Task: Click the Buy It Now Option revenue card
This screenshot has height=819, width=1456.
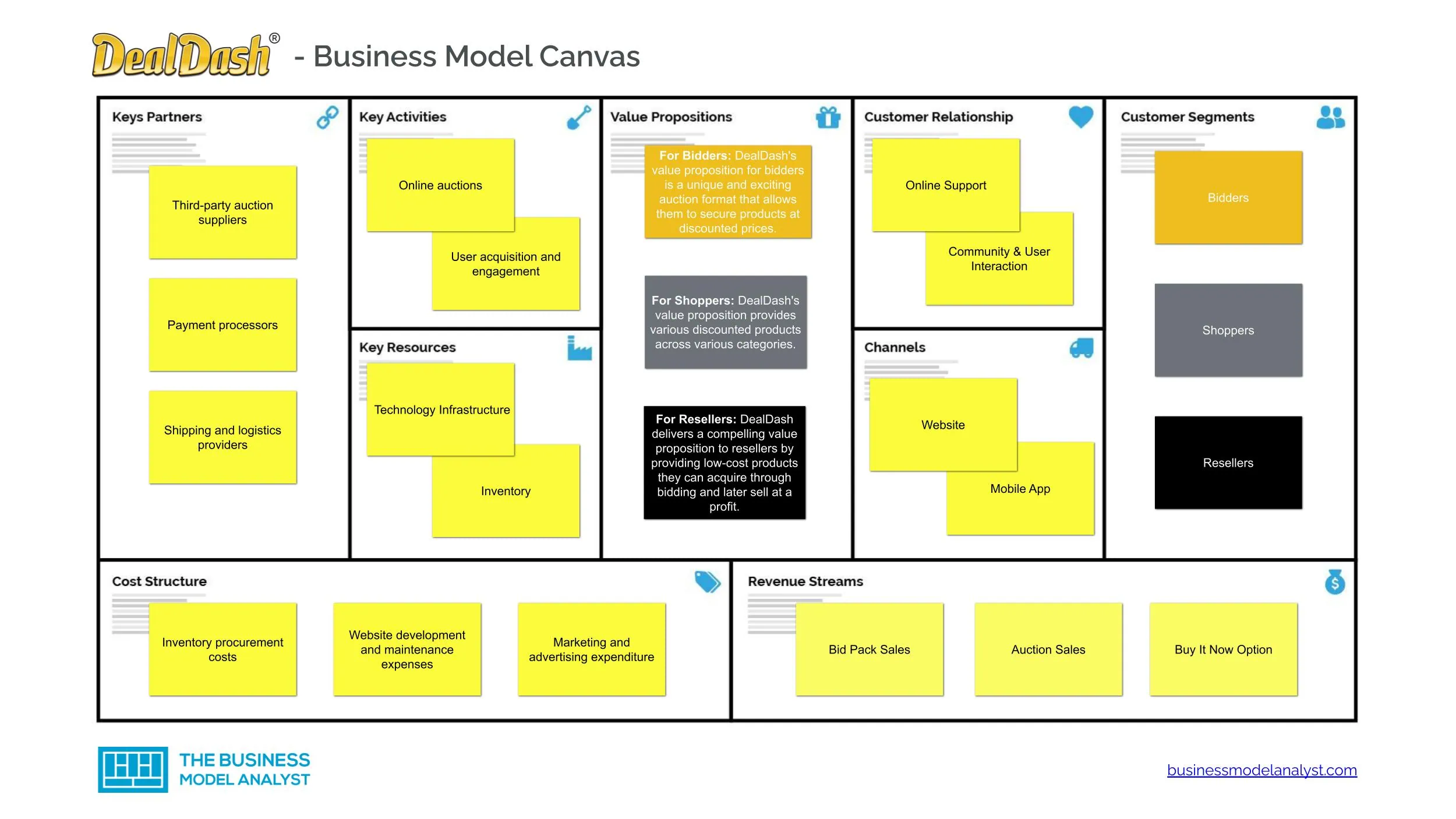Action: 1223,648
